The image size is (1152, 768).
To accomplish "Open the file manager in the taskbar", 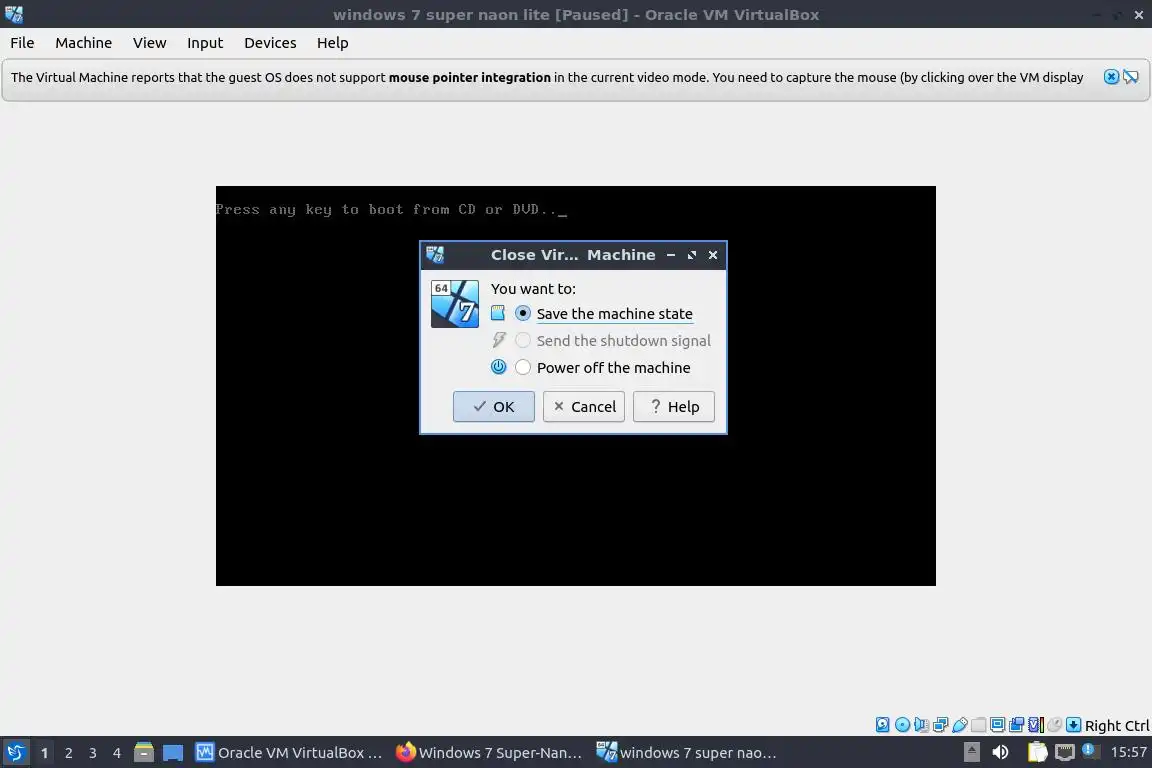I will [x=144, y=753].
